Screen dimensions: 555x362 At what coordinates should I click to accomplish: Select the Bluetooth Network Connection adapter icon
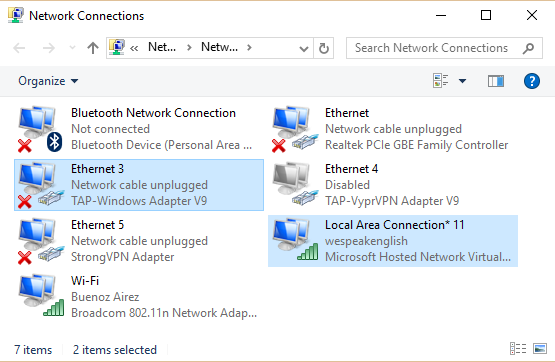point(40,129)
